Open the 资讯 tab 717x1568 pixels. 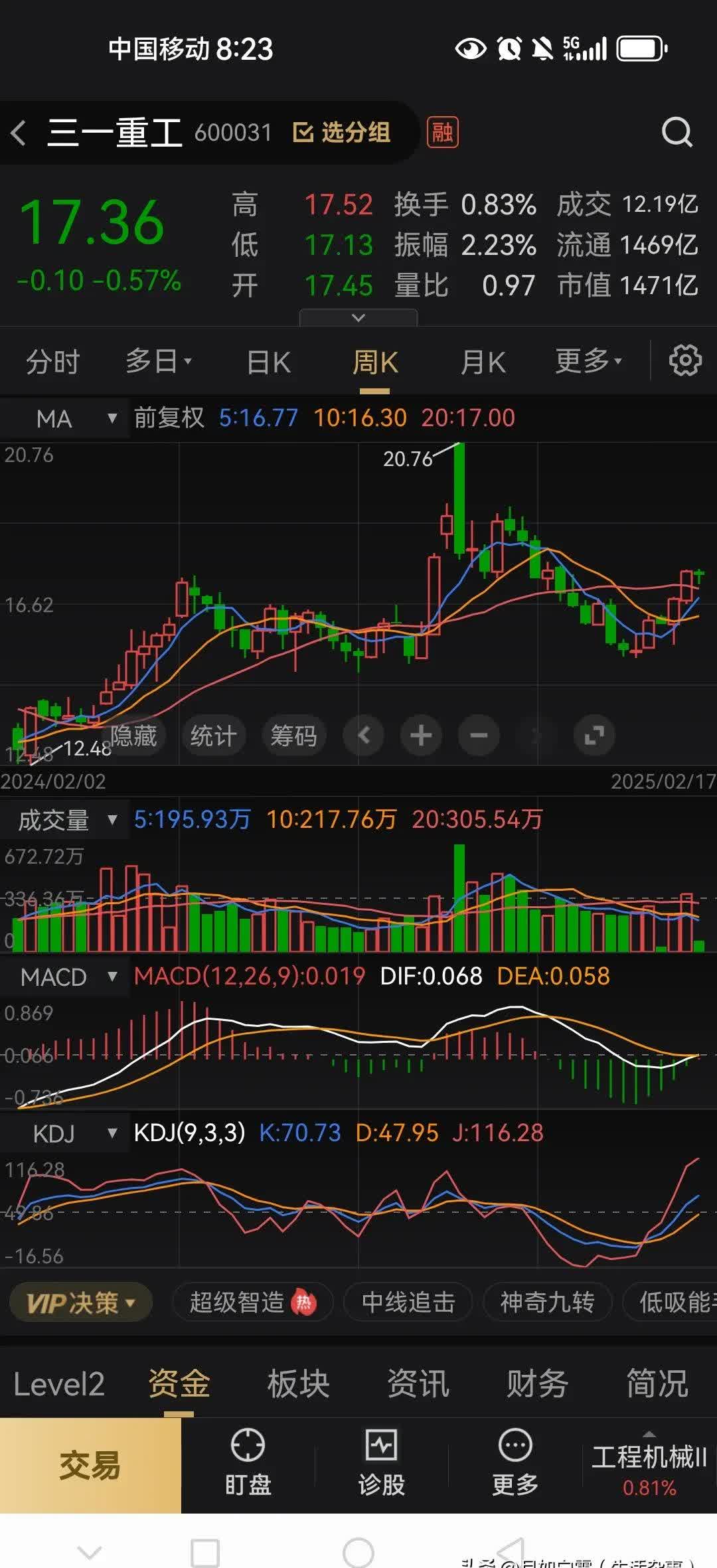tap(418, 1384)
